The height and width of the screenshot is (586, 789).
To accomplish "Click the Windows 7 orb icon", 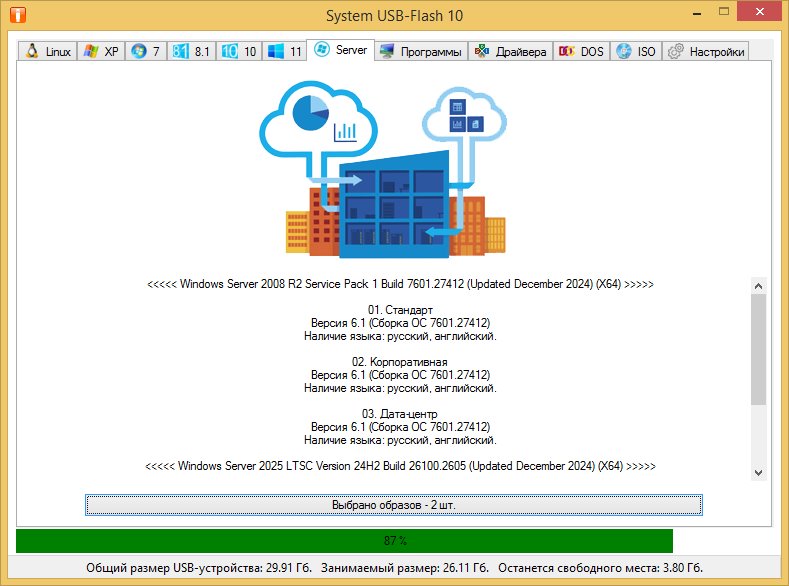I will coord(138,52).
